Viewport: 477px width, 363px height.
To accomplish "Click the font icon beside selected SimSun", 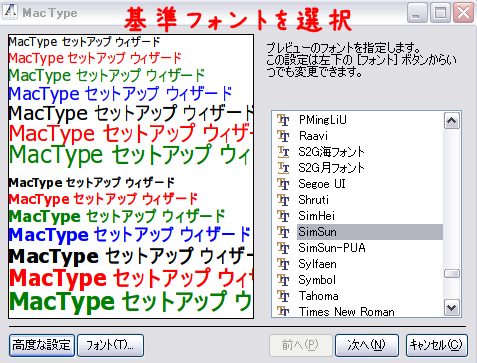I will tap(283, 232).
